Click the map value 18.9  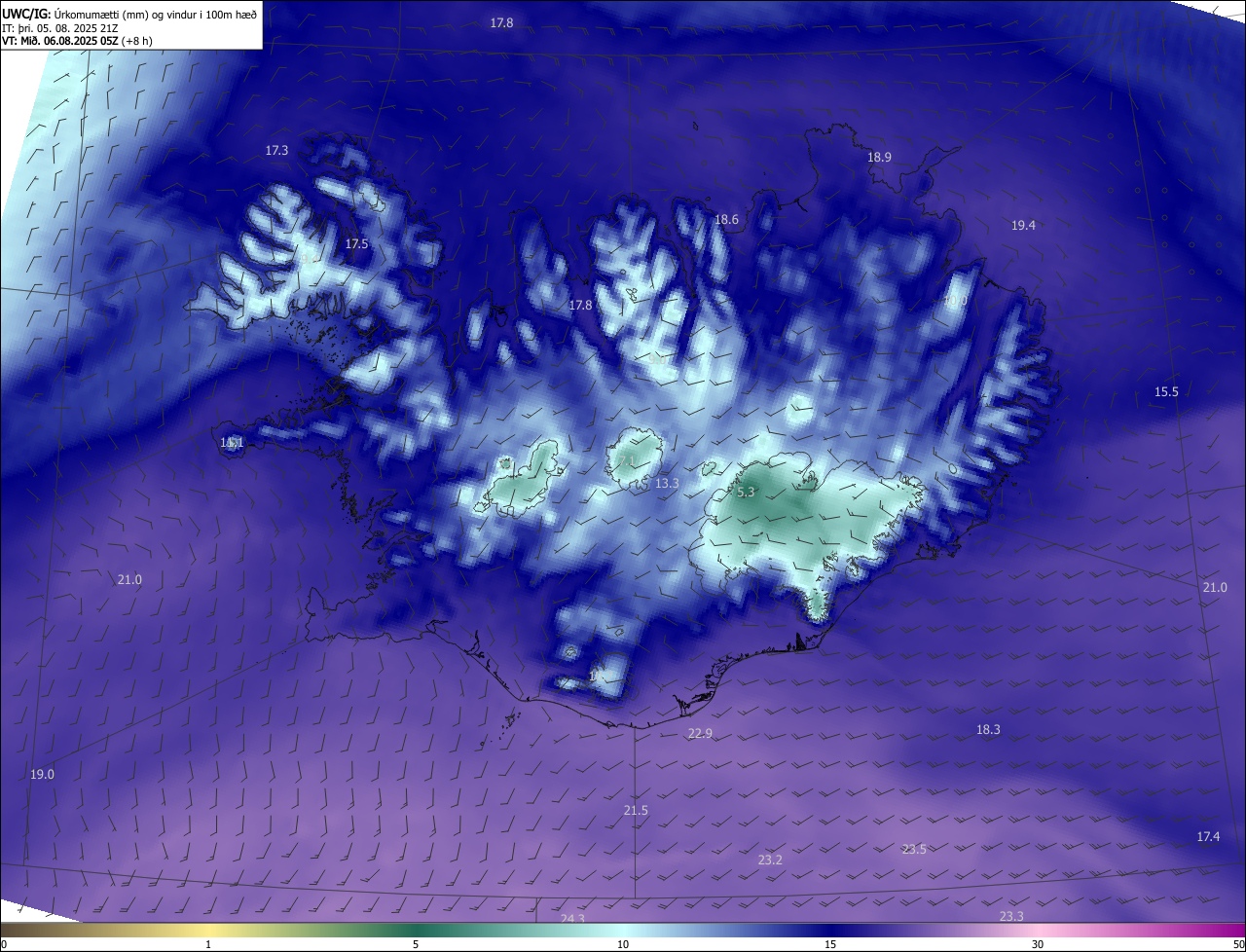(879, 157)
